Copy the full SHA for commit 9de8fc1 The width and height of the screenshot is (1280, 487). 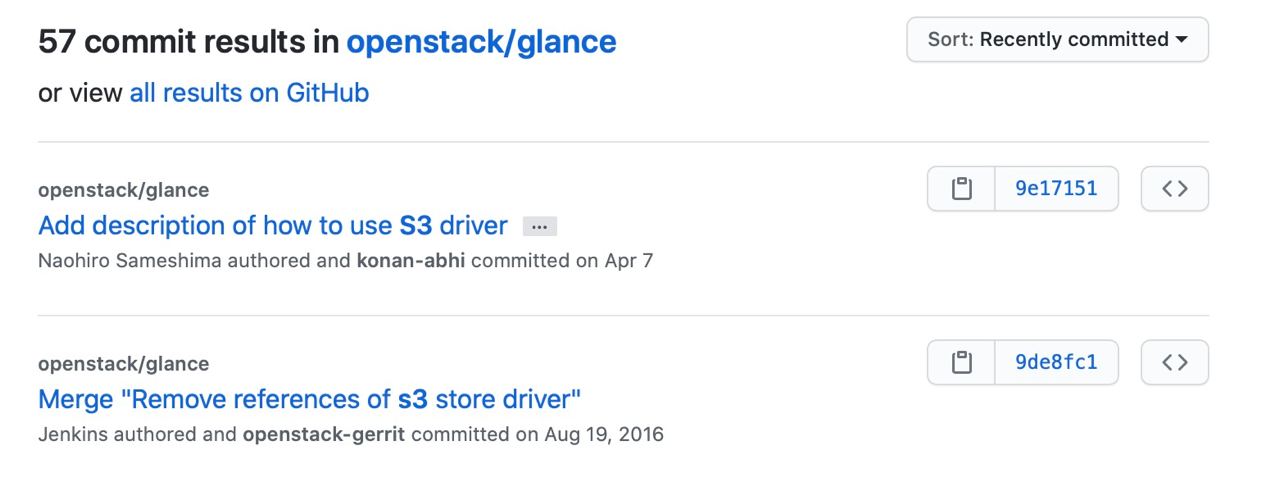pos(961,363)
